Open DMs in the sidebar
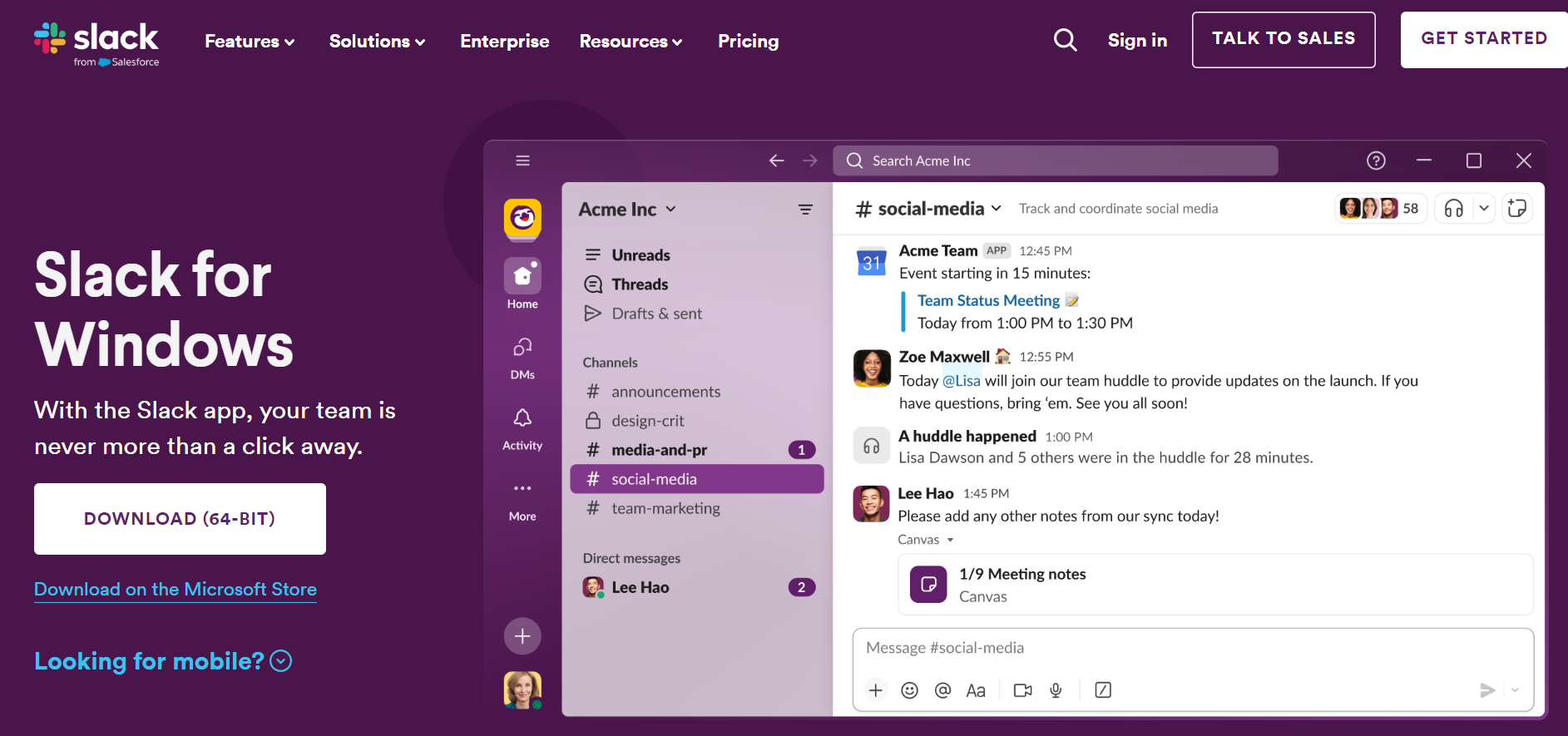1568x736 pixels. (x=522, y=358)
